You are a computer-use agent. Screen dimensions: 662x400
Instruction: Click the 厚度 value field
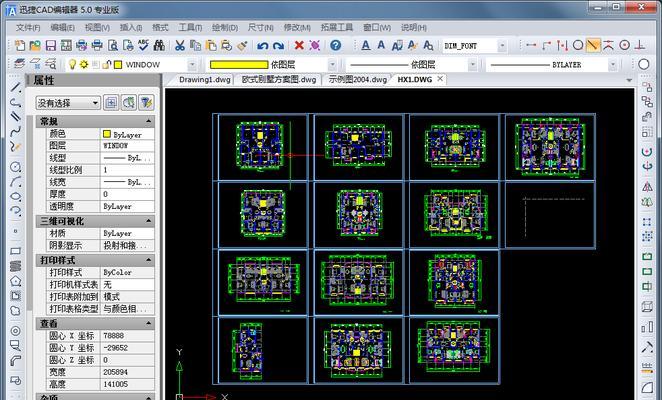coord(128,194)
